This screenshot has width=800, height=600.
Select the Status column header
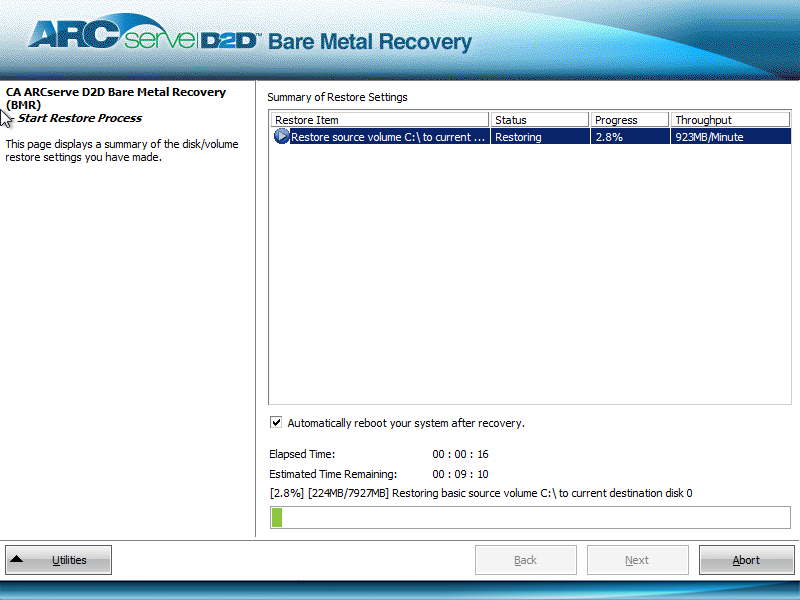pyautogui.click(x=540, y=120)
